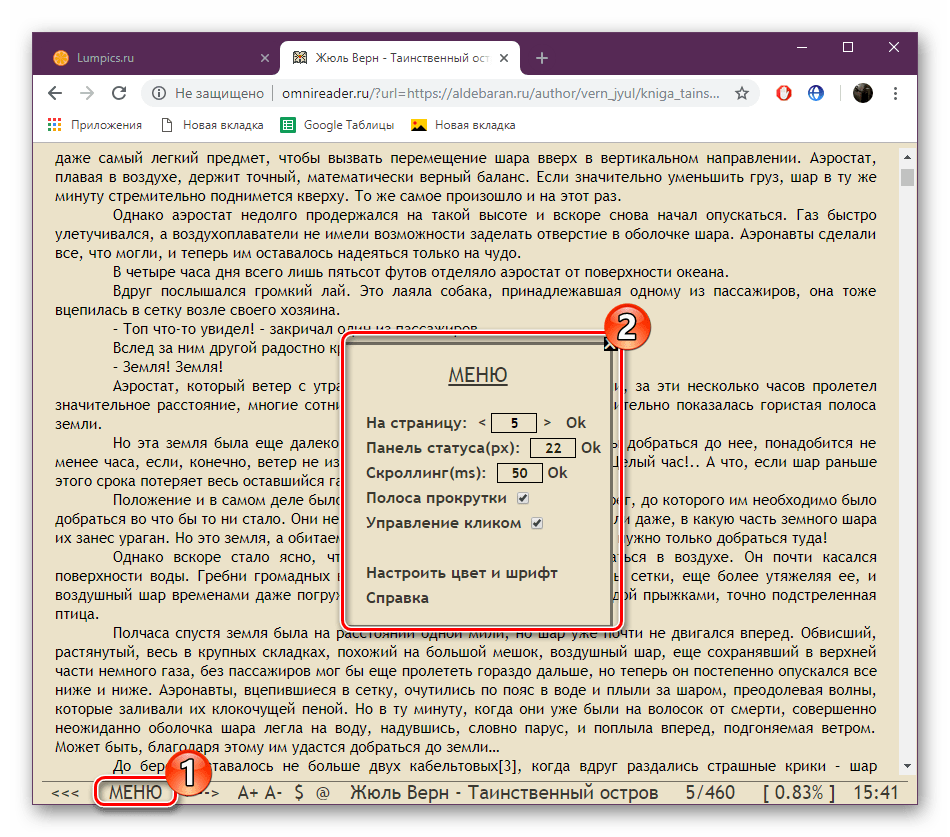This screenshot has height=837, width=950.
Task: Increase font size with A+ icon
Action: (x=246, y=792)
